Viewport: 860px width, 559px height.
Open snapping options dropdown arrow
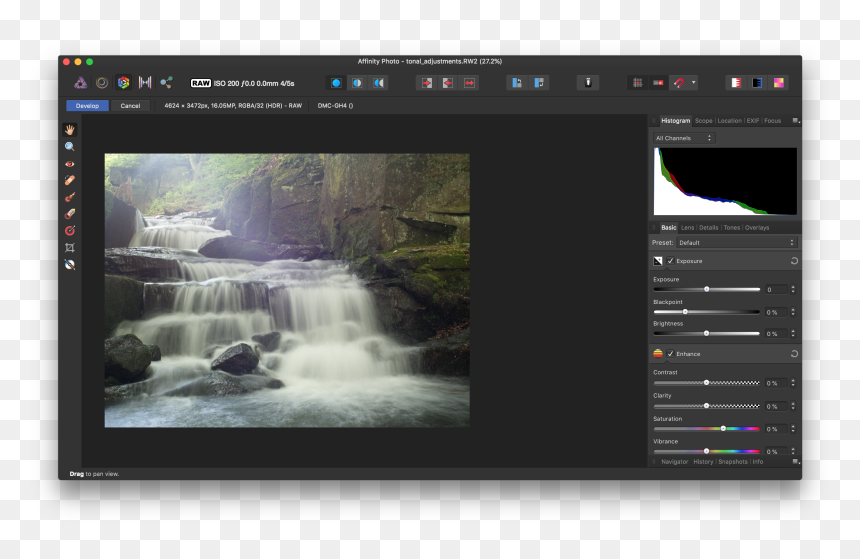pos(694,83)
